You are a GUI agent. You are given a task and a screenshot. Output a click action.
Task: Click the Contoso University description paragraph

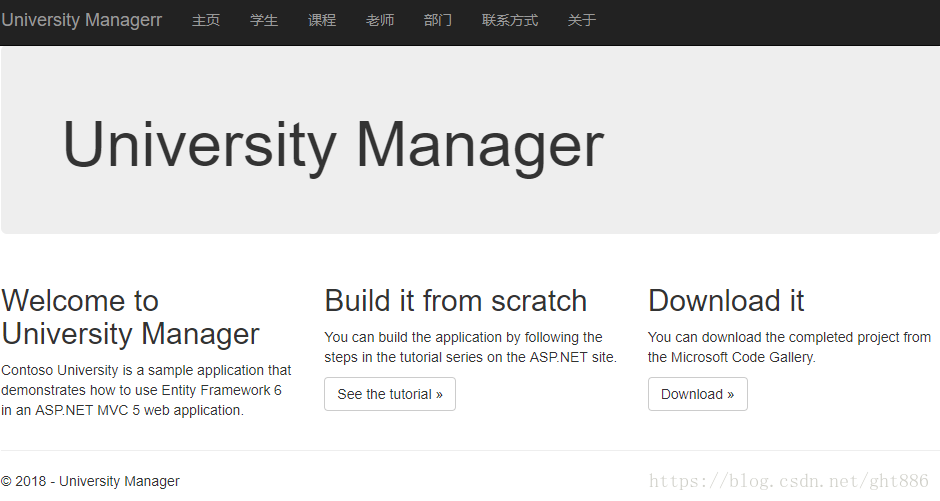146,390
